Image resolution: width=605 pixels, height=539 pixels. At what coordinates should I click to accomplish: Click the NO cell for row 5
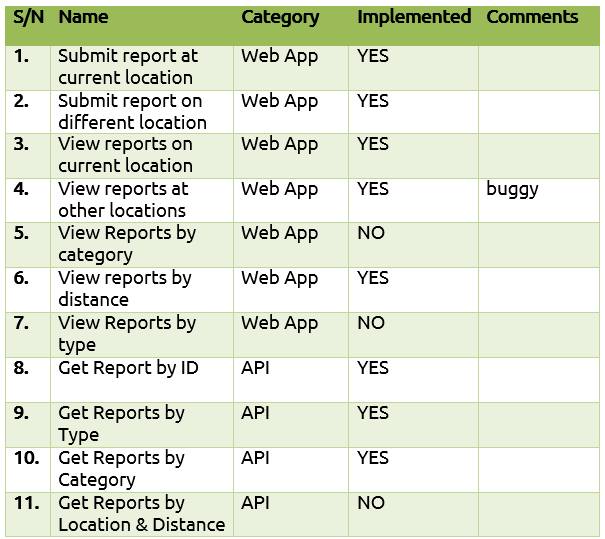tap(413, 245)
